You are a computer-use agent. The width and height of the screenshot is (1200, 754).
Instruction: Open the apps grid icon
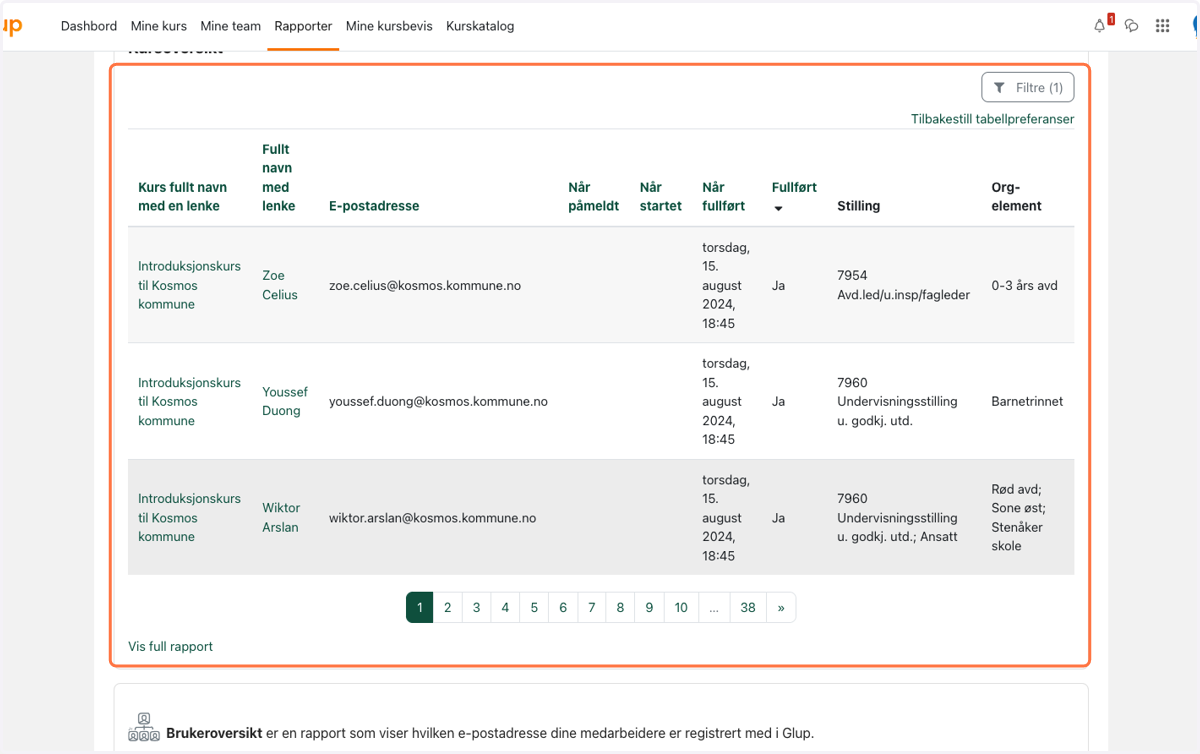click(x=1162, y=26)
